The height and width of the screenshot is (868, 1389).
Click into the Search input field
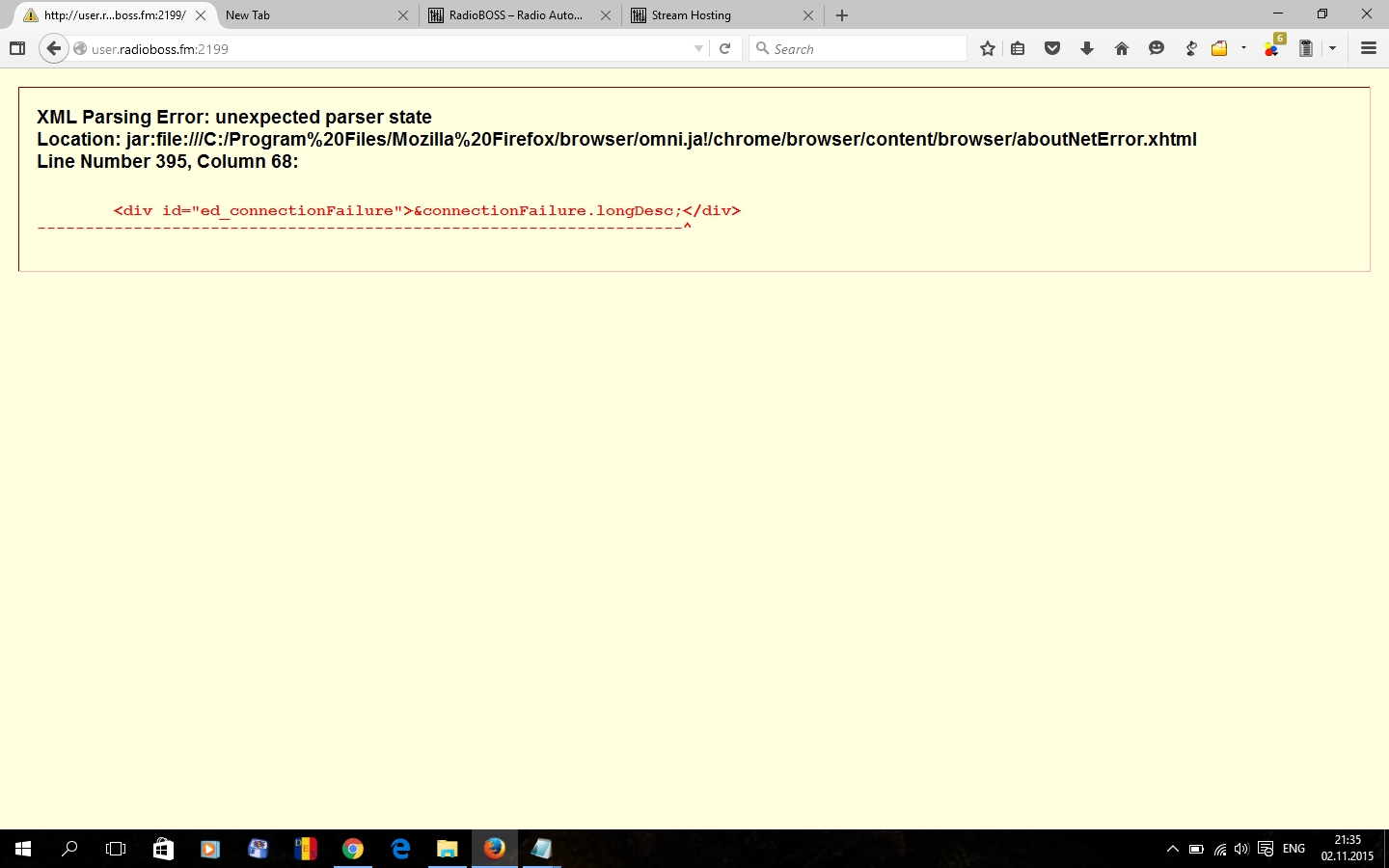pyautogui.click(x=863, y=49)
